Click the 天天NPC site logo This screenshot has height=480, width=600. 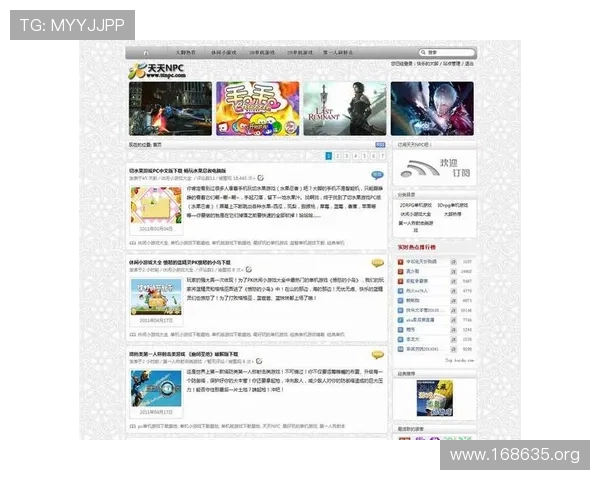click(157, 70)
